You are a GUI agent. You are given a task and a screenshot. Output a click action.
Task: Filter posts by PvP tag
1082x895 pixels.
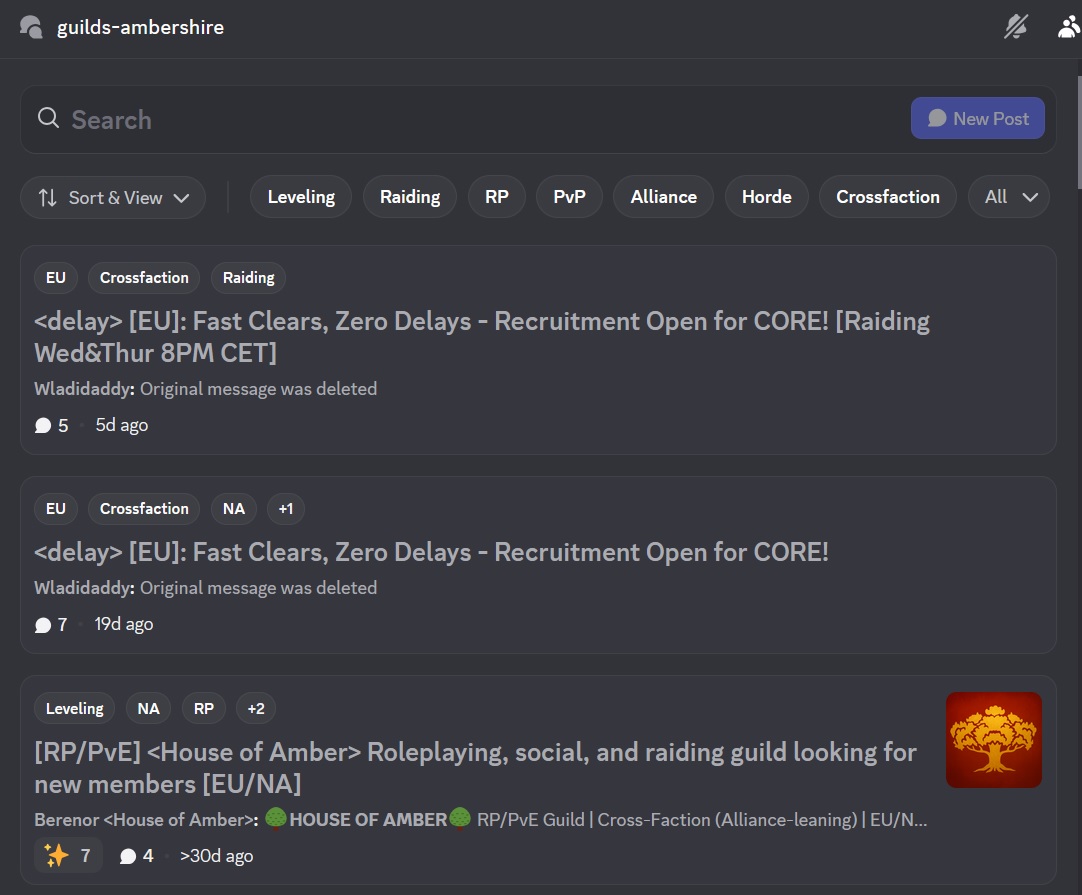pos(569,197)
